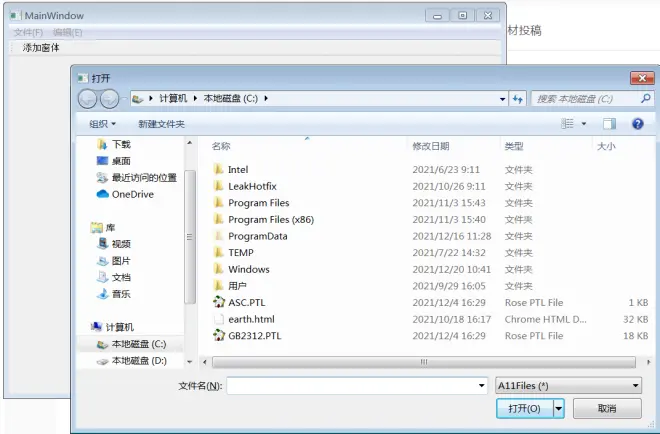Image resolution: width=660 pixels, height=434 pixels.
Task: Click the 图片 library icon
Action: [103, 261]
